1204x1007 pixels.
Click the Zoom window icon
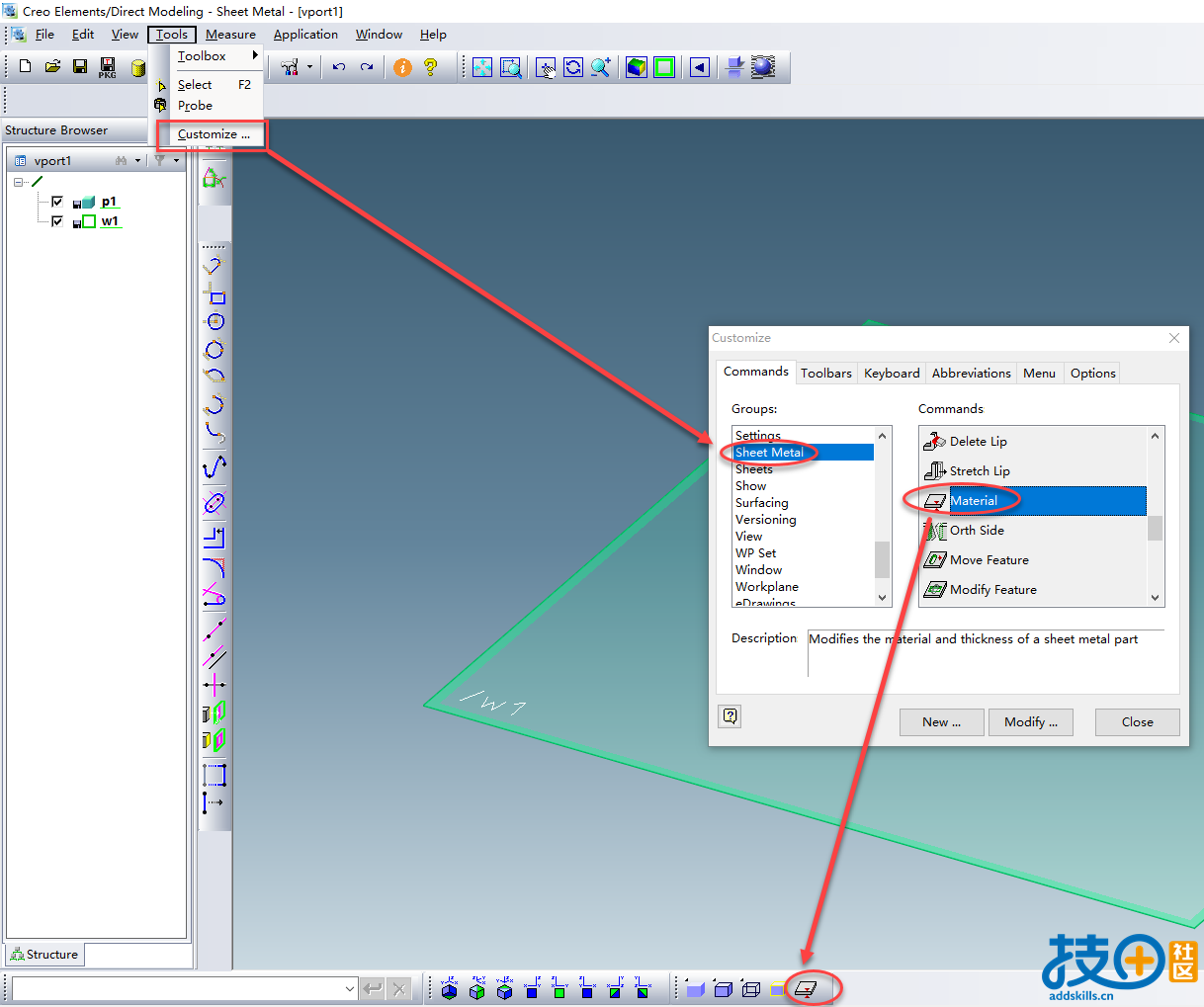[510, 67]
